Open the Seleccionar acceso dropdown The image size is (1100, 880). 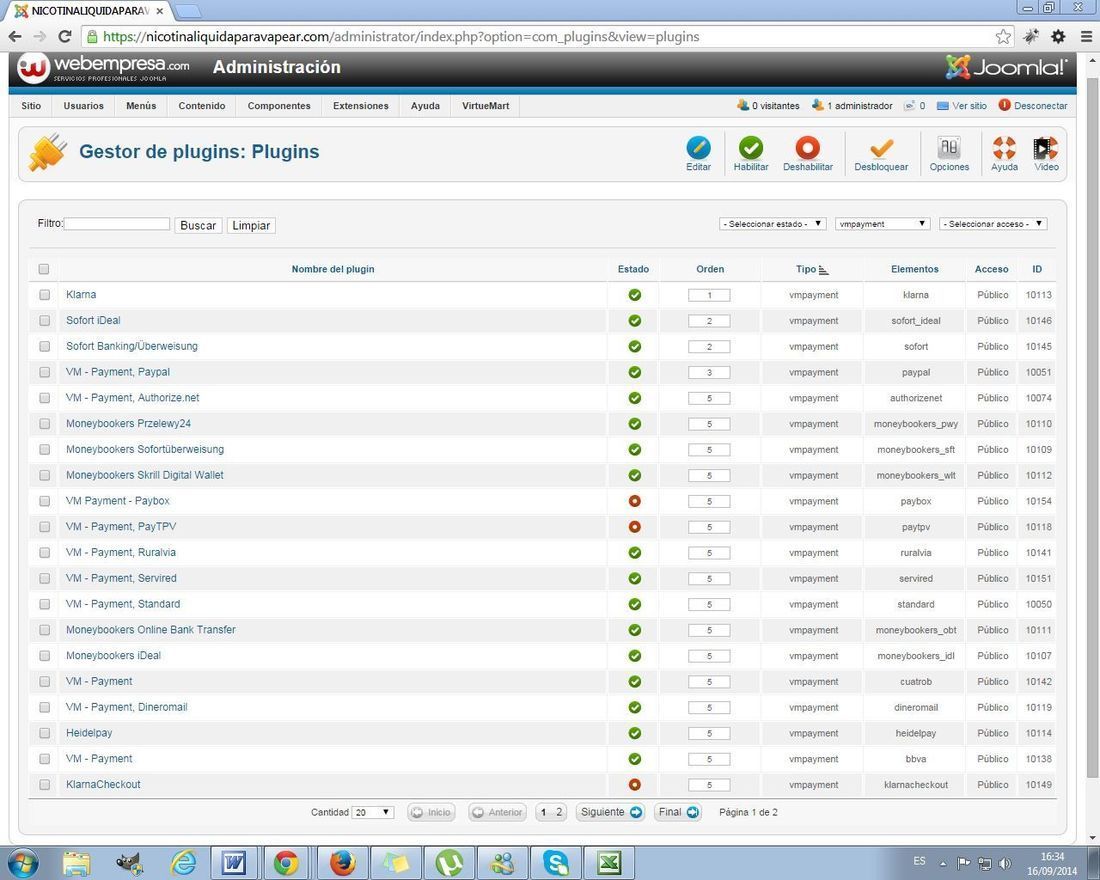993,224
